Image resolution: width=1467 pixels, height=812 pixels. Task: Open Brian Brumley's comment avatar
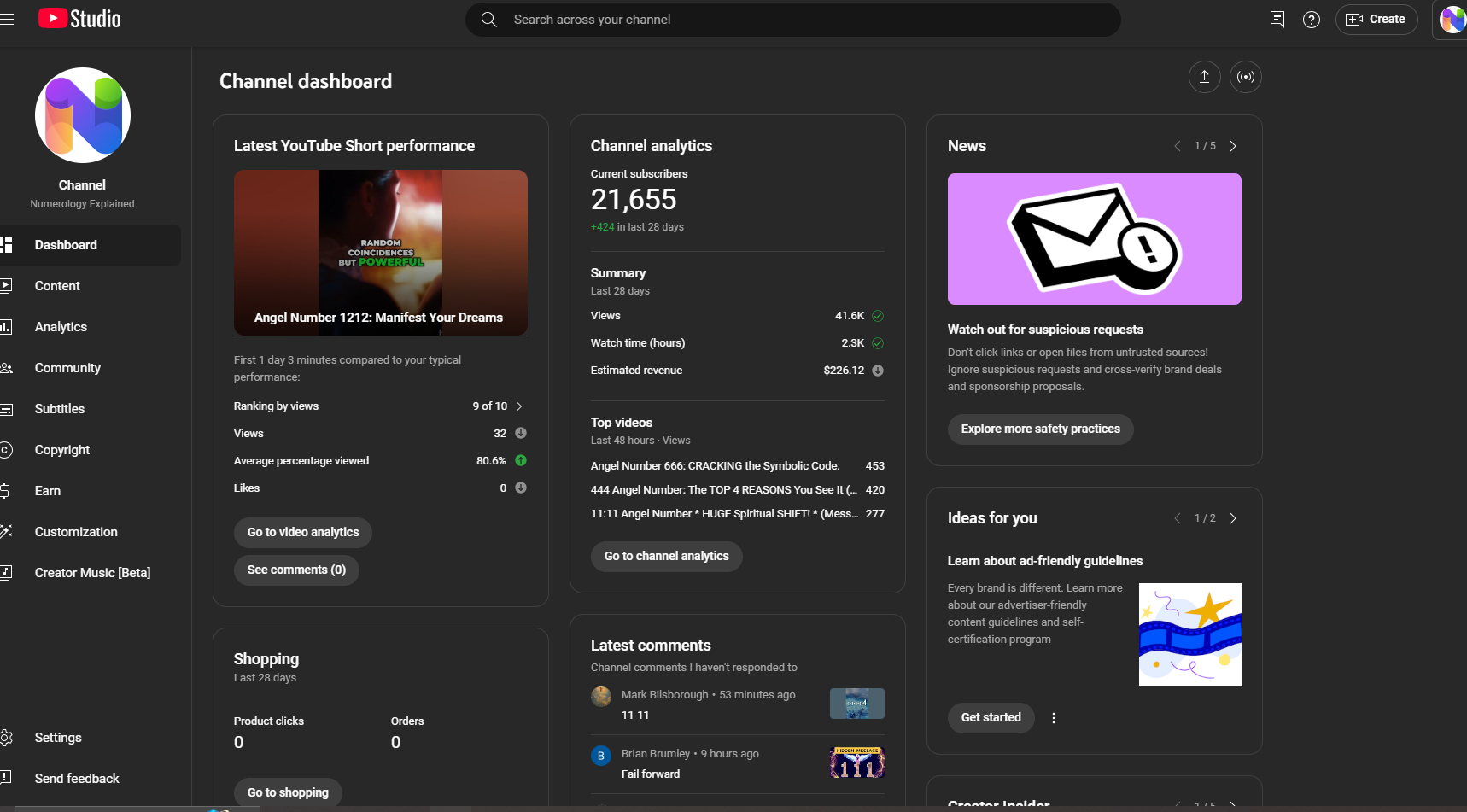601,756
